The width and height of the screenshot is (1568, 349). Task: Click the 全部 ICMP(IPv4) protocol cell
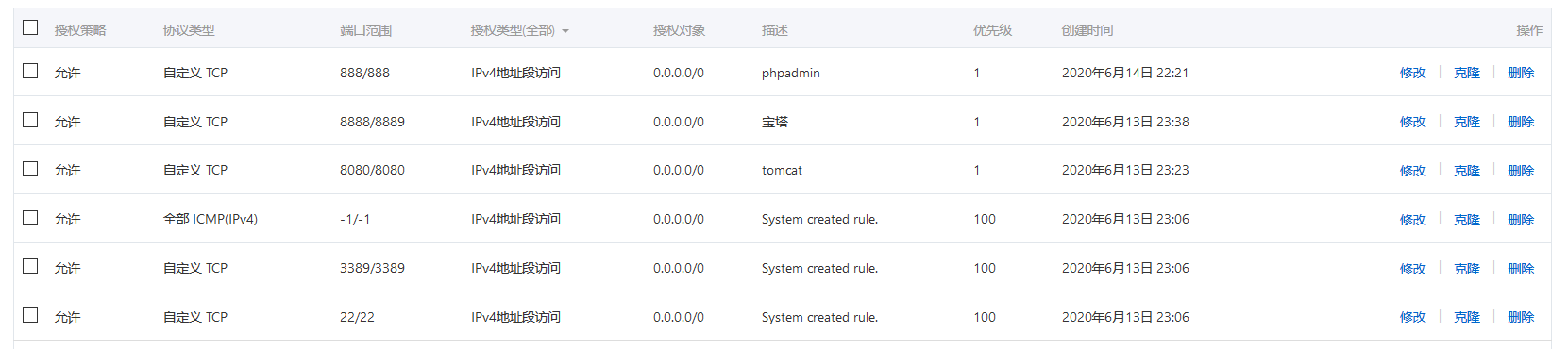coord(210,219)
